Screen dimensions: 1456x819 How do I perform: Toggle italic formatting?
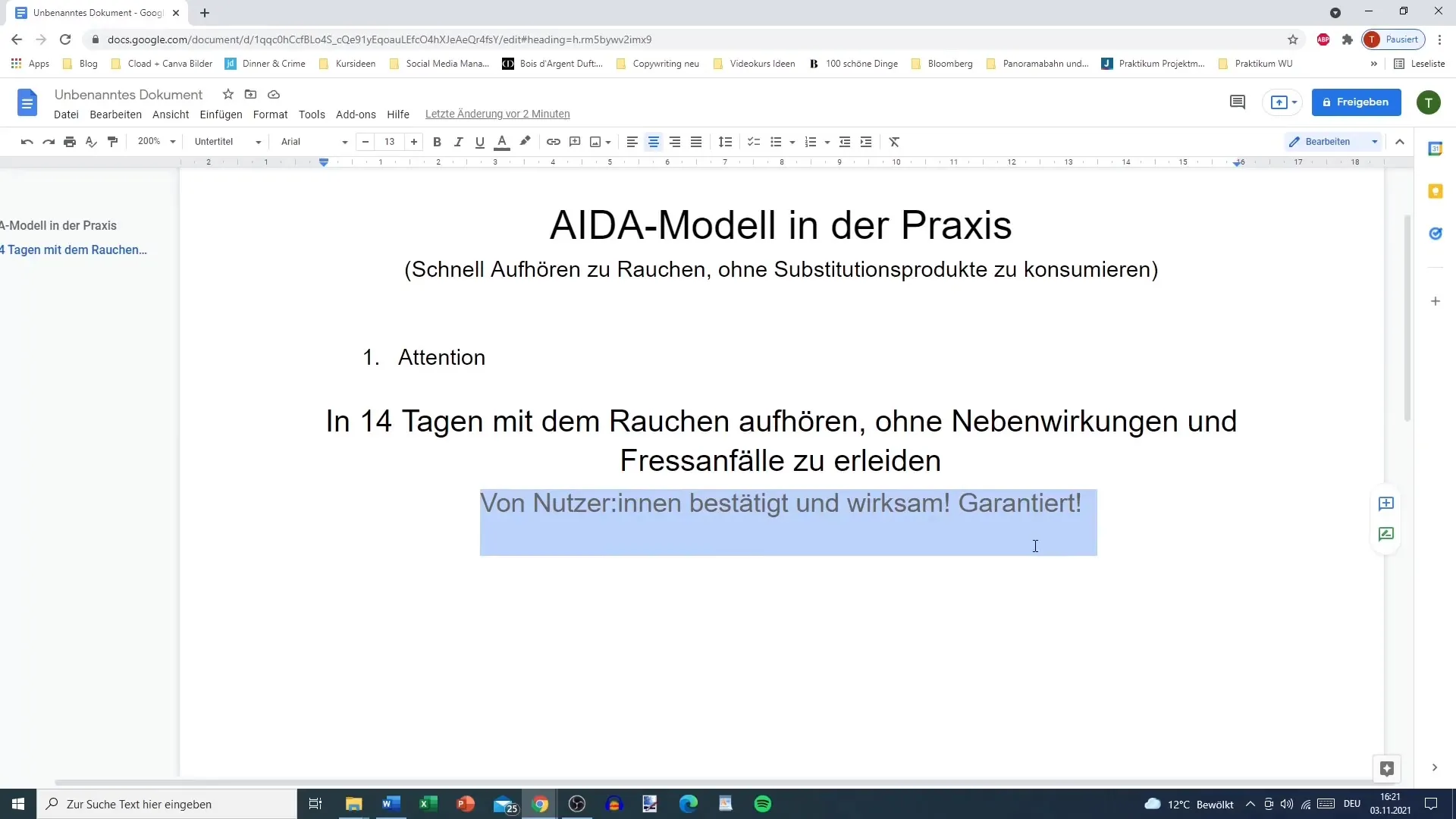[458, 142]
